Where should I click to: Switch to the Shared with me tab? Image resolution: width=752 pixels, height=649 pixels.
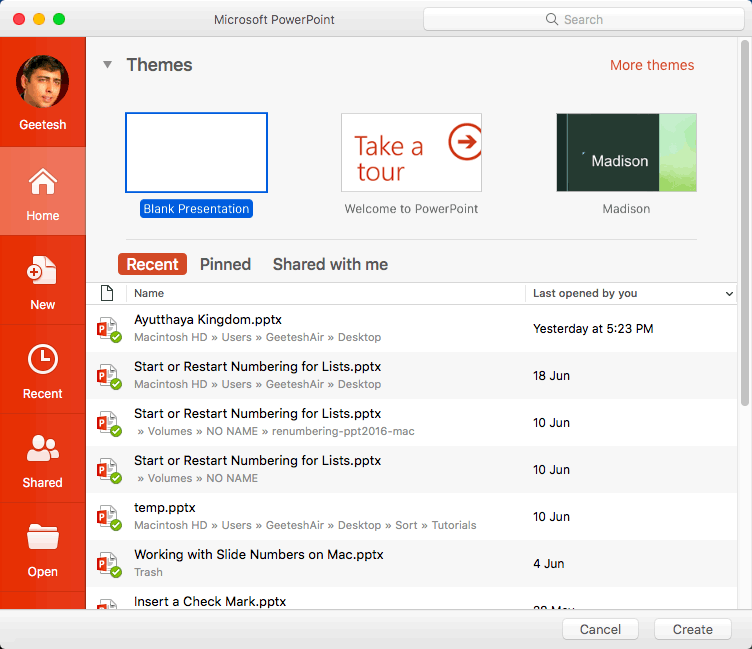pos(330,264)
